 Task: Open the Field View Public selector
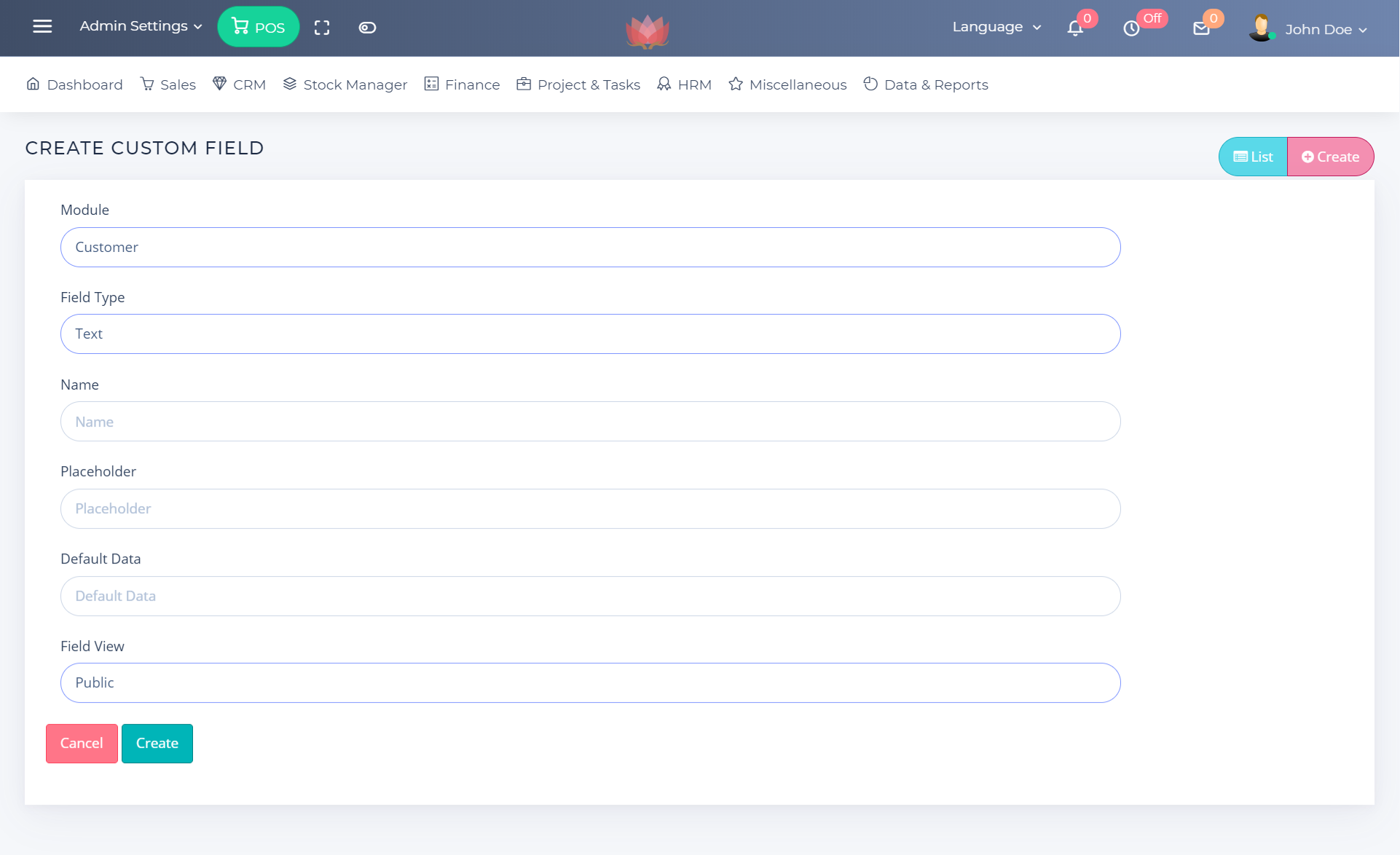590,682
